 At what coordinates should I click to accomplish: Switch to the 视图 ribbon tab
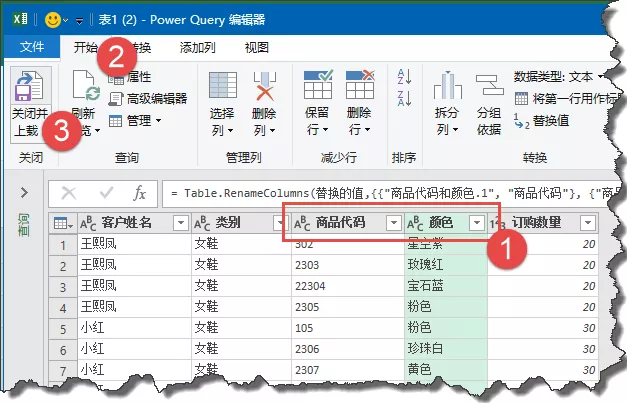(x=257, y=48)
